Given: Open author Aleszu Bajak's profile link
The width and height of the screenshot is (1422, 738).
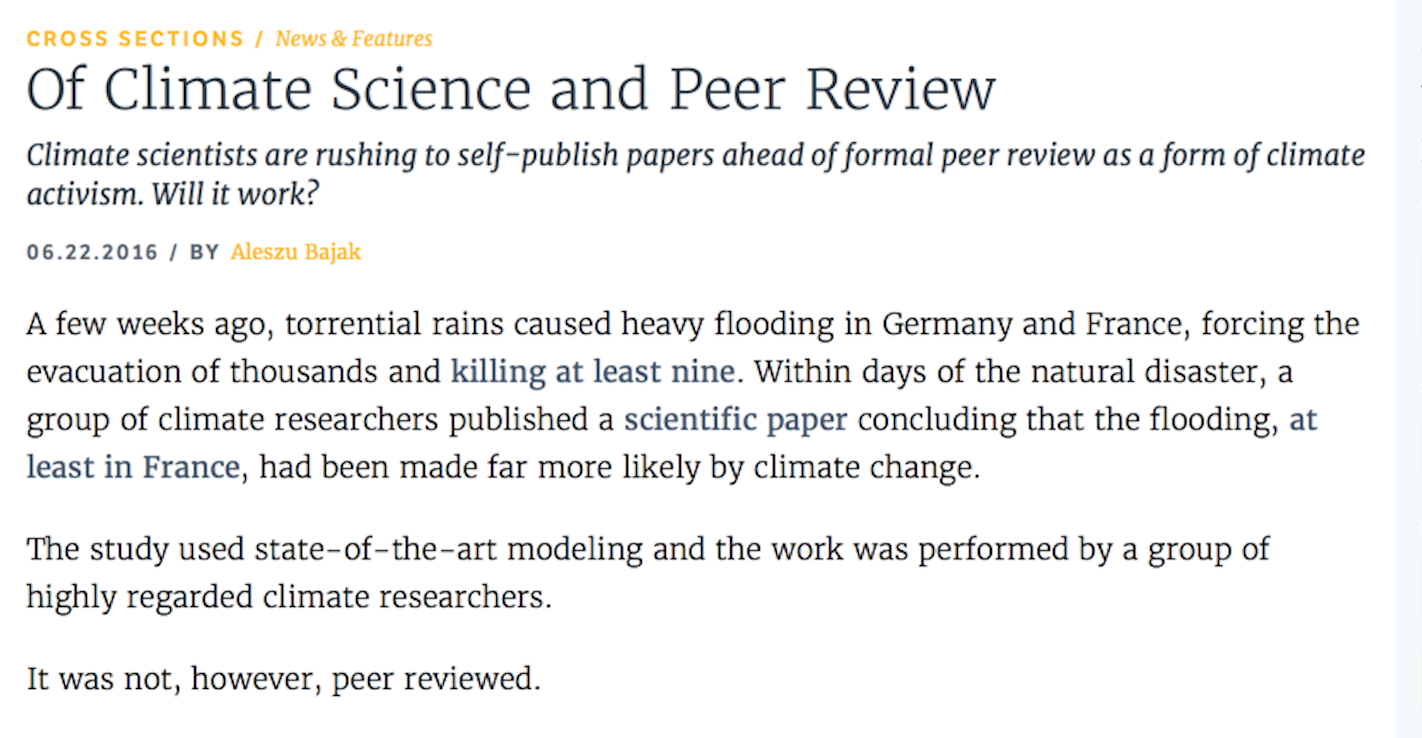Looking at the screenshot, I should 295,252.
